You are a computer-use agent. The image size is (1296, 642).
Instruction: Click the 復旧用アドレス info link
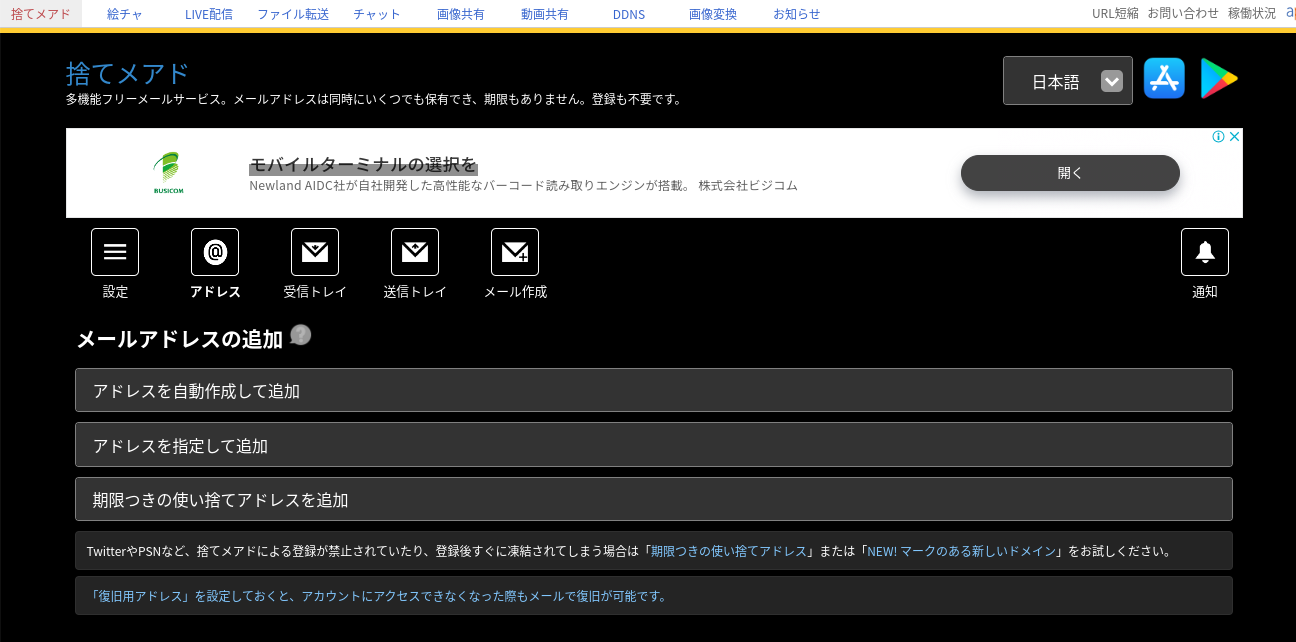coord(378,596)
